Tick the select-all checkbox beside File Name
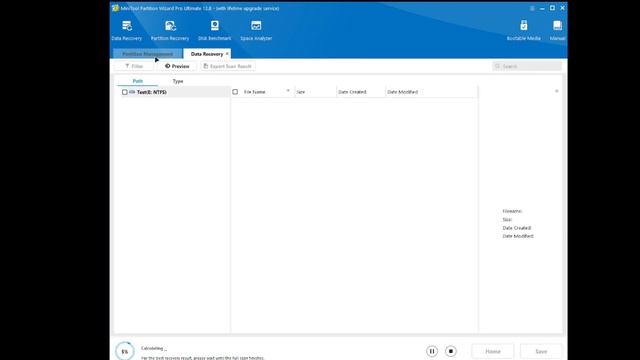 [235, 92]
